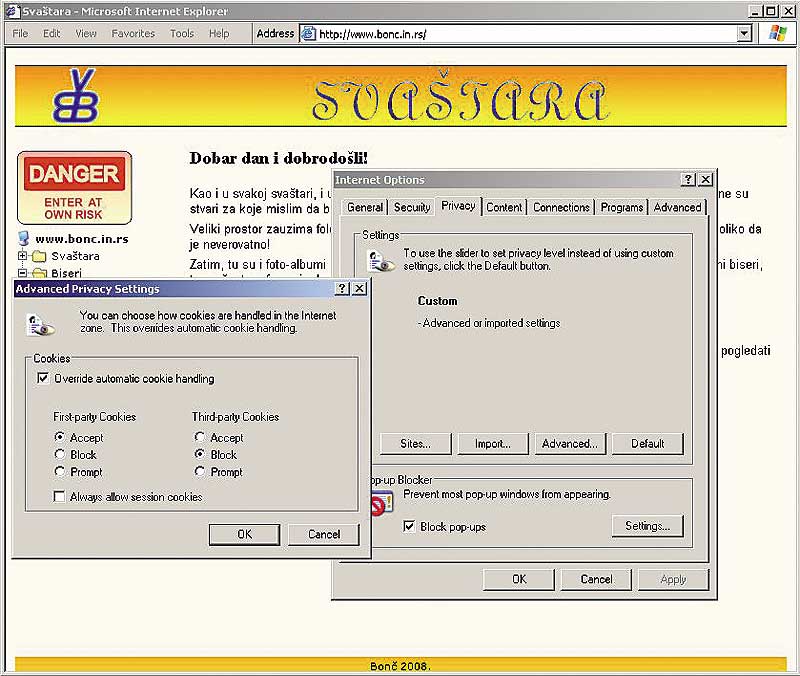Switch to the Connections tab
Image resolution: width=800 pixels, height=676 pixels.
[561, 207]
